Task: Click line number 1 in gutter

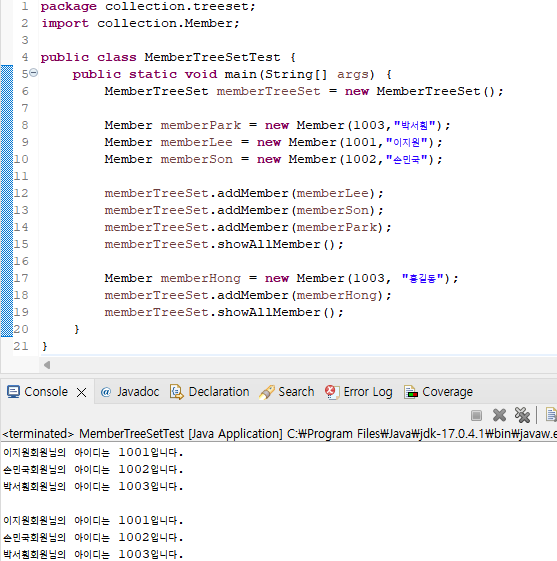Action: click(24, 6)
